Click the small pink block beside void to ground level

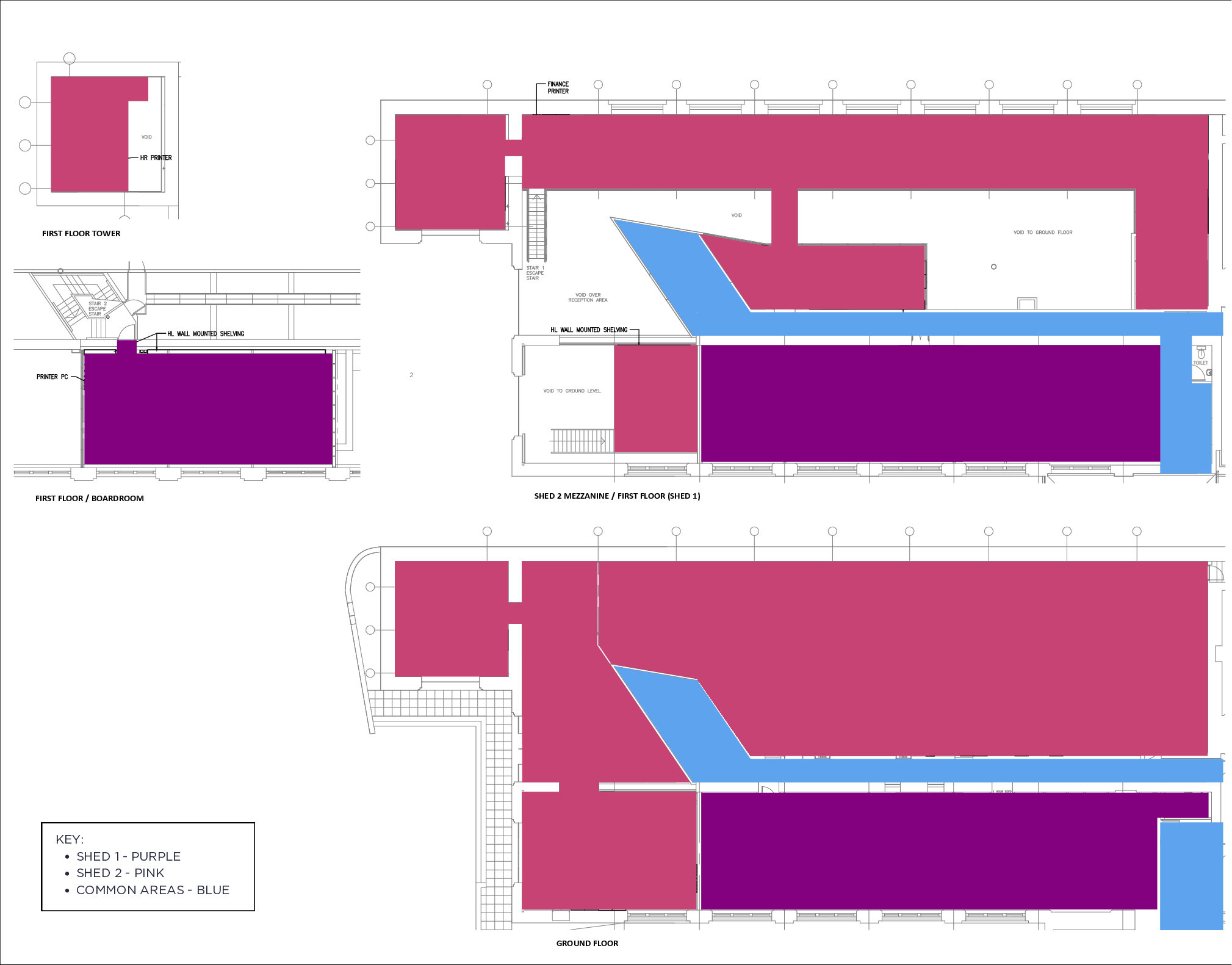(x=655, y=399)
